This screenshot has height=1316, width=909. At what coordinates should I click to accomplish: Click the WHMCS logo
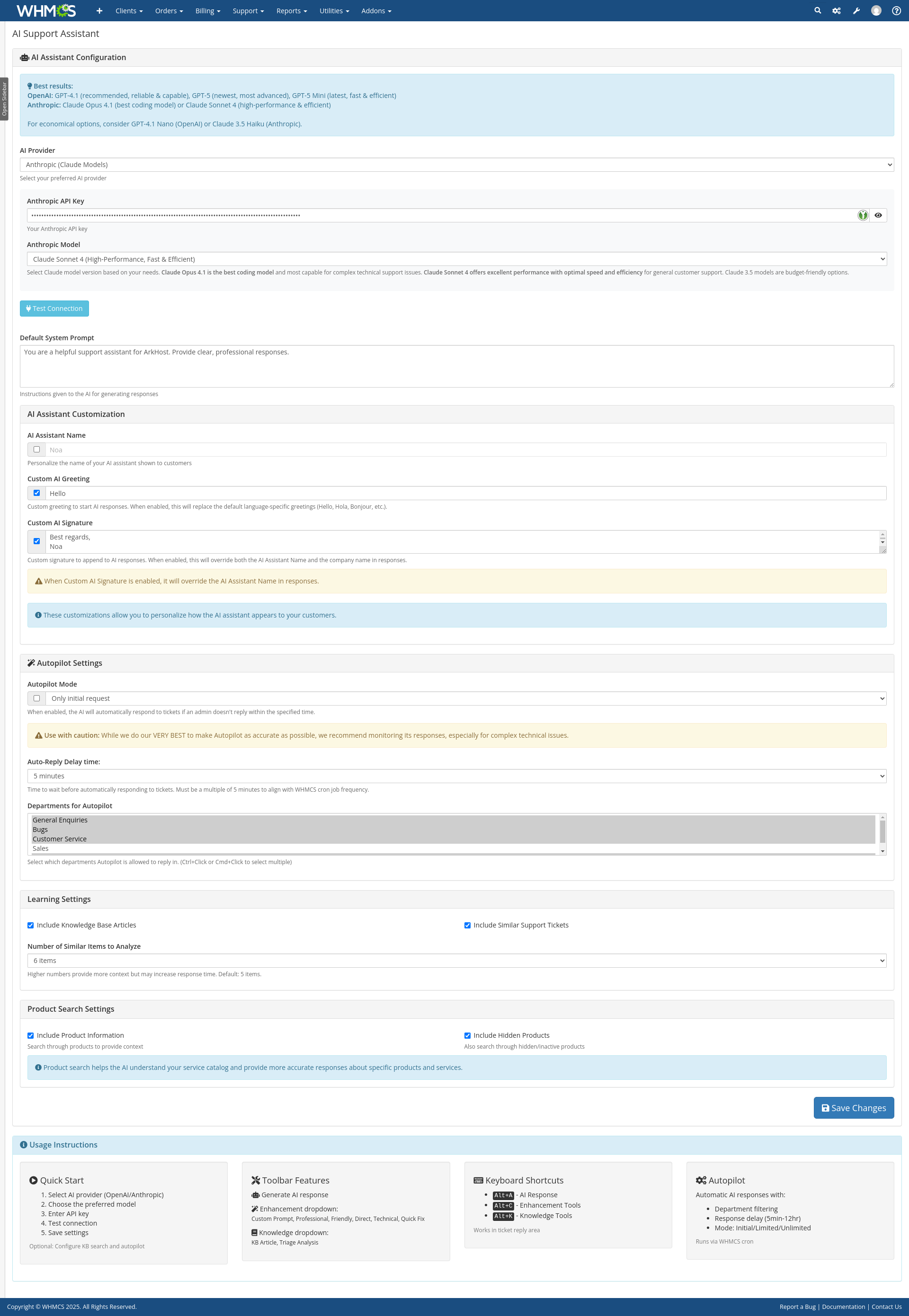[46, 10]
